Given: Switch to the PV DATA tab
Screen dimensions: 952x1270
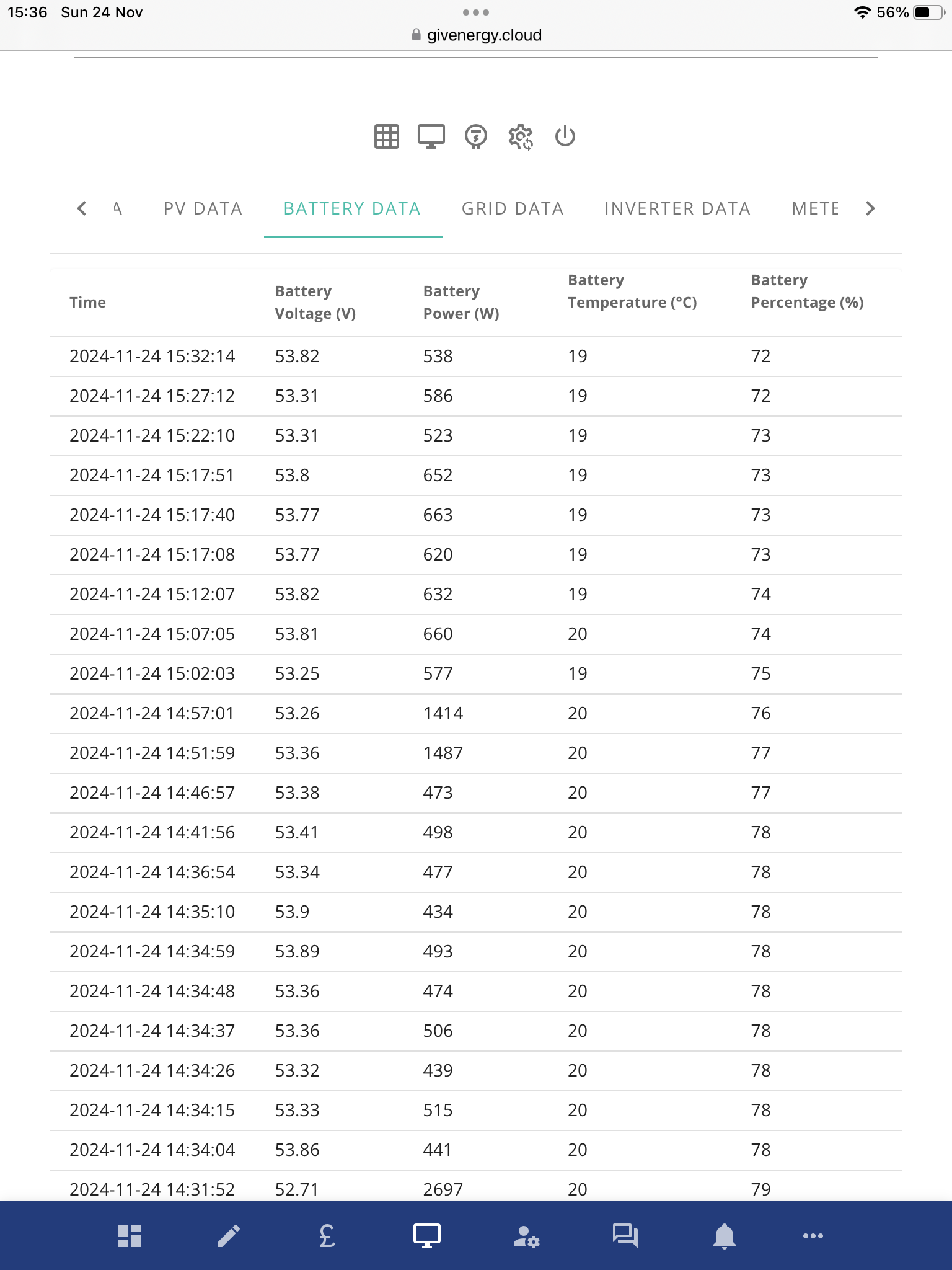Looking at the screenshot, I should tap(203, 209).
